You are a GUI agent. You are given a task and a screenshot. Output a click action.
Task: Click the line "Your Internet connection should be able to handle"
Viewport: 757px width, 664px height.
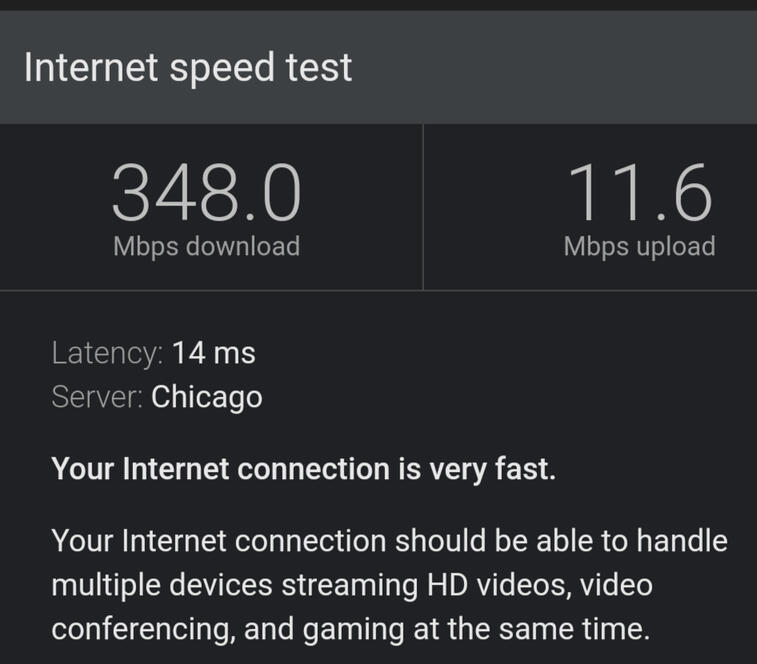tap(389, 541)
